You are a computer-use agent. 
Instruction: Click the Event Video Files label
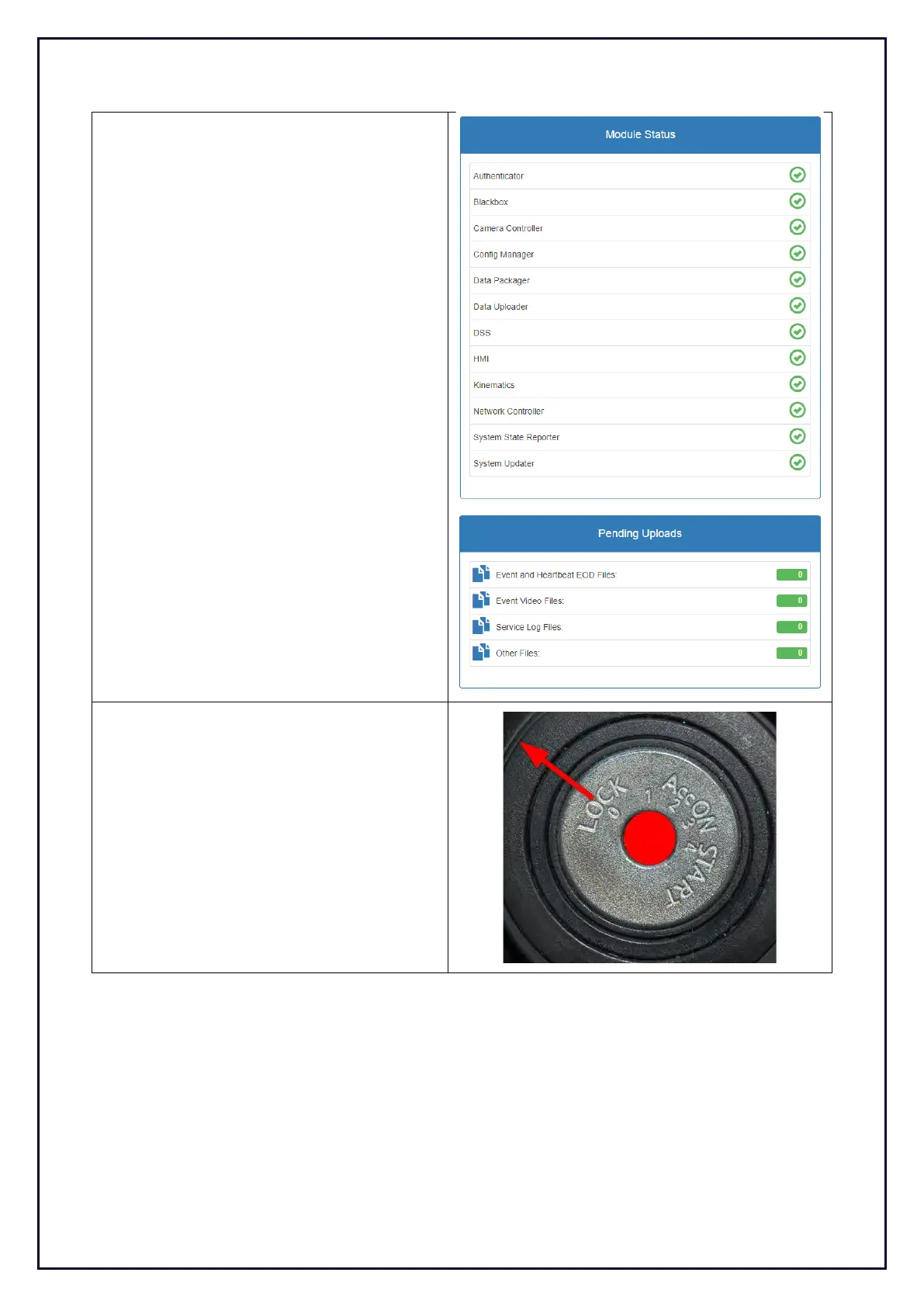(x=530, y=601)
